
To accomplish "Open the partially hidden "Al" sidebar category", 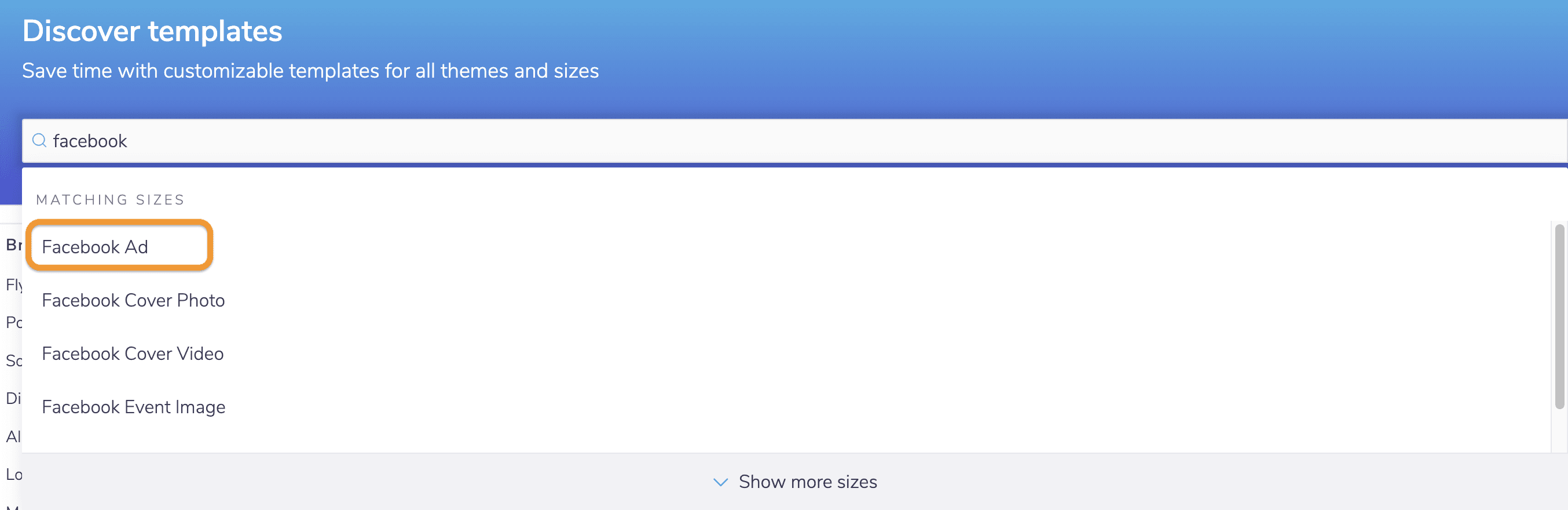I will (x=13, y=436).
